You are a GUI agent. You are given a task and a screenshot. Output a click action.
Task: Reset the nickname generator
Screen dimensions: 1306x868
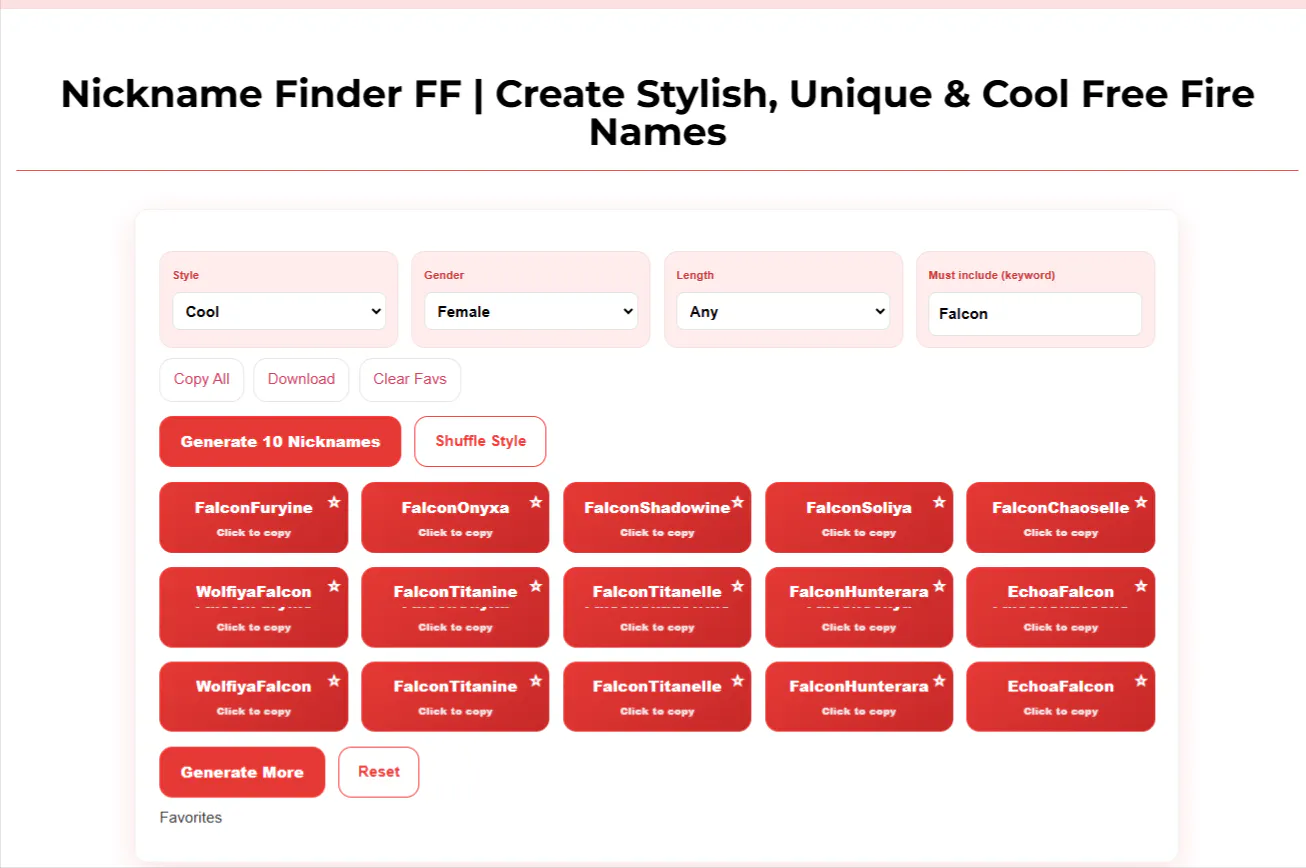[x=379, y=772]
